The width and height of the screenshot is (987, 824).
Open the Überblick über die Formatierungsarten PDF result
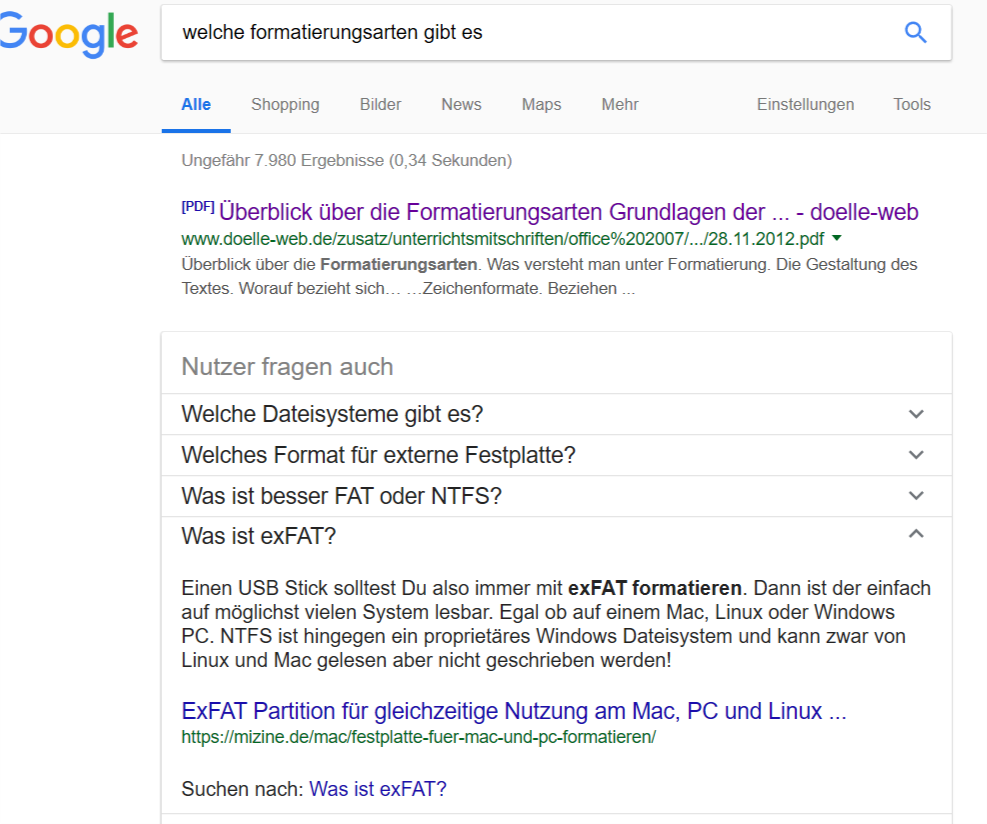[568, 212]
